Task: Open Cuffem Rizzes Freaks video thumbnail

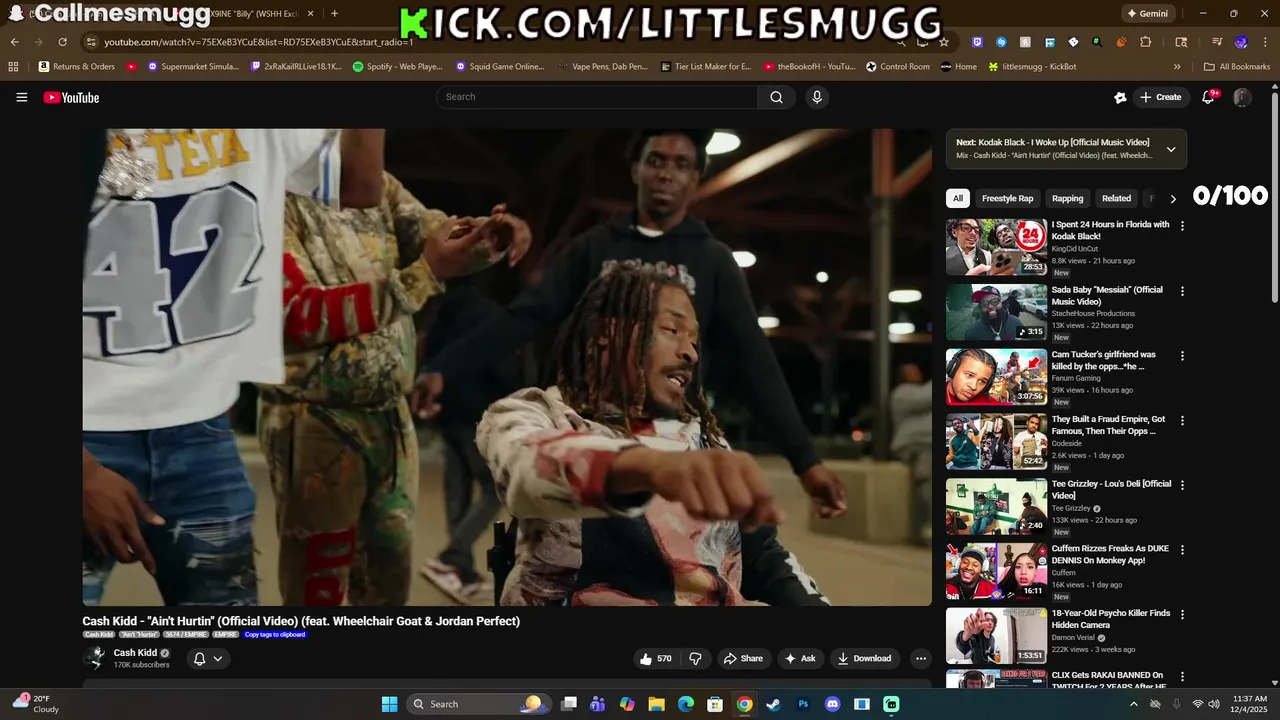Action: click(997, 571)
